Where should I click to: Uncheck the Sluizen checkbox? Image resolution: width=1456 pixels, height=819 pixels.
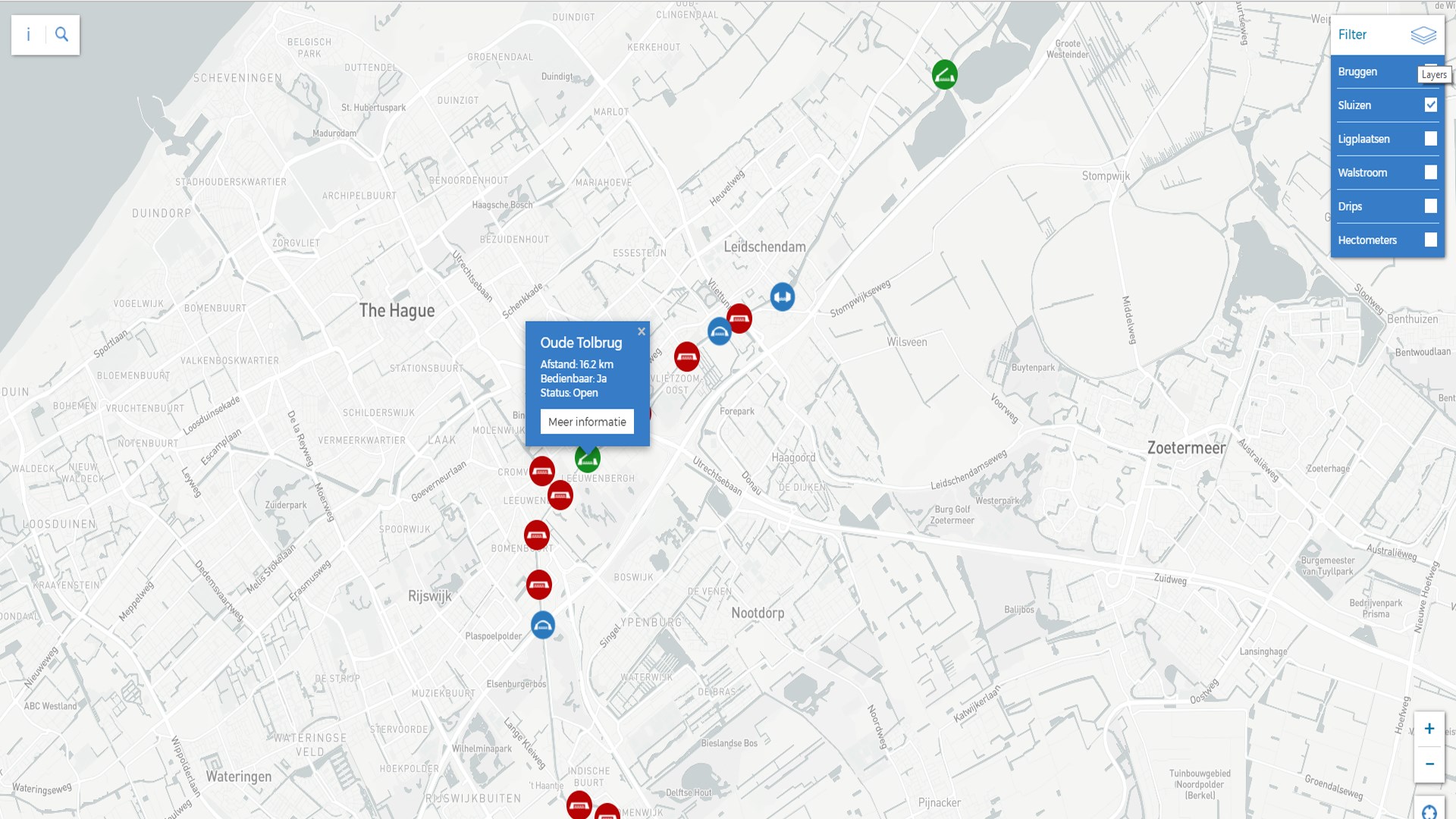click(x=1430, y=105)
